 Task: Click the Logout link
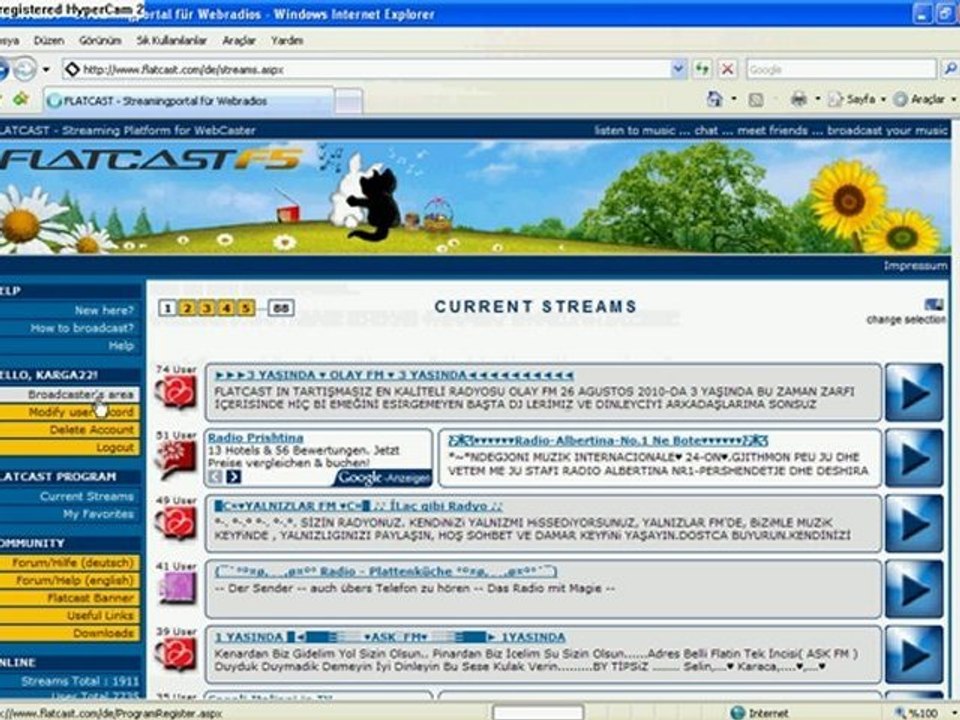click(x=70, y=448)
